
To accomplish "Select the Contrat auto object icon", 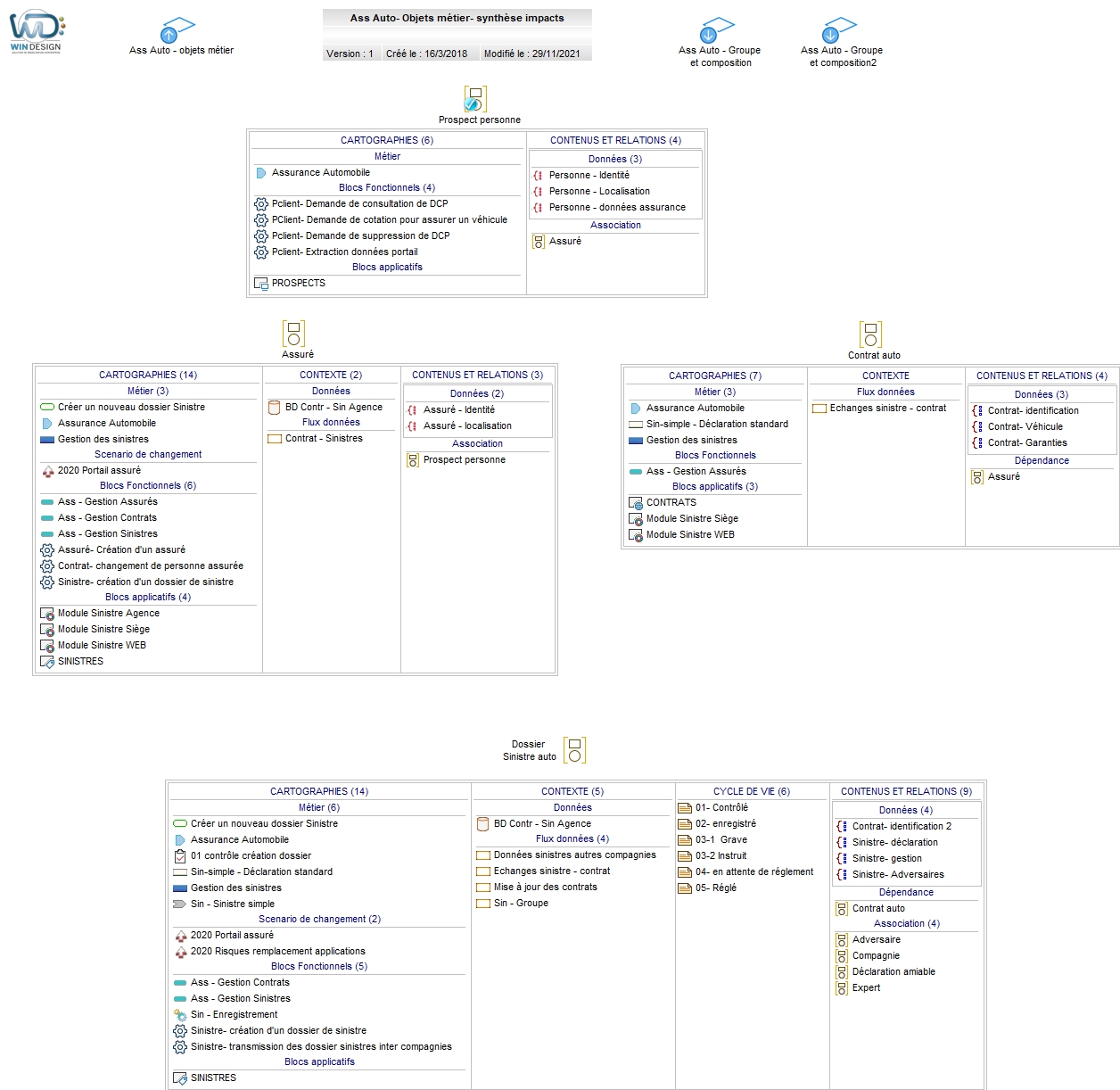I will [x=870, y=334].
